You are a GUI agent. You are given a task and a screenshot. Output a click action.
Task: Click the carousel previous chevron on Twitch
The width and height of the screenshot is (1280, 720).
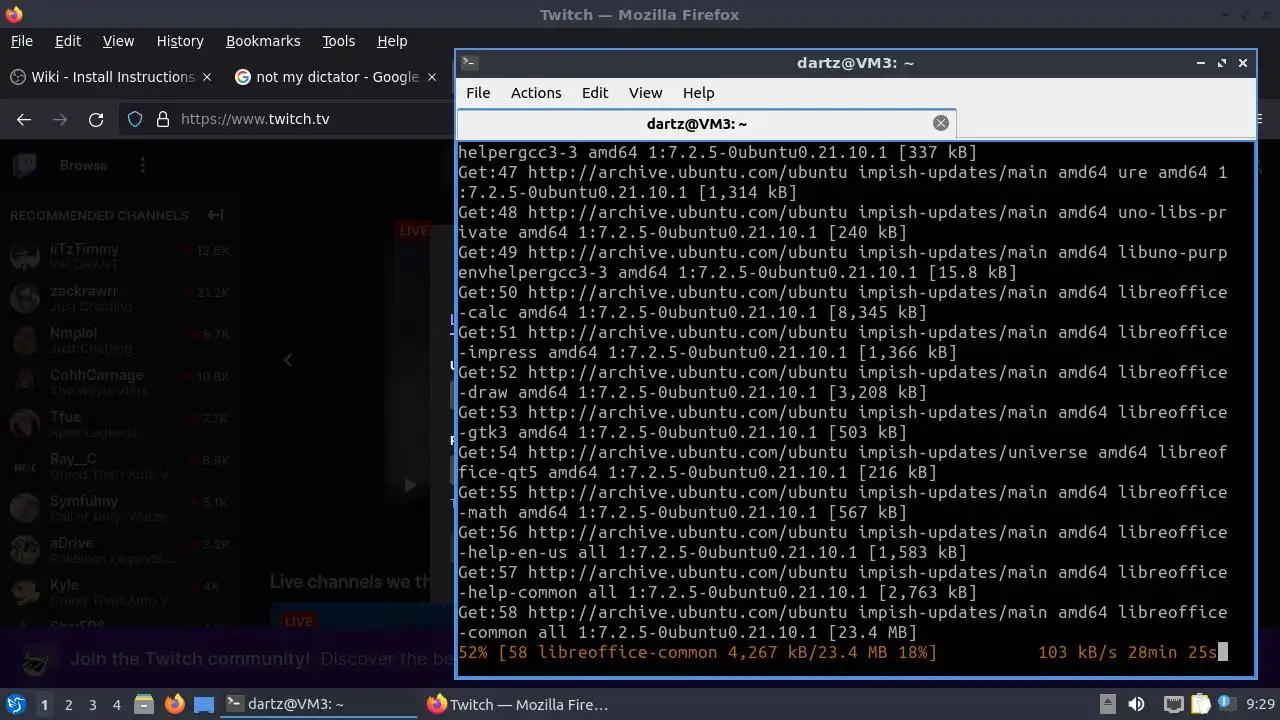pos(288,360)
